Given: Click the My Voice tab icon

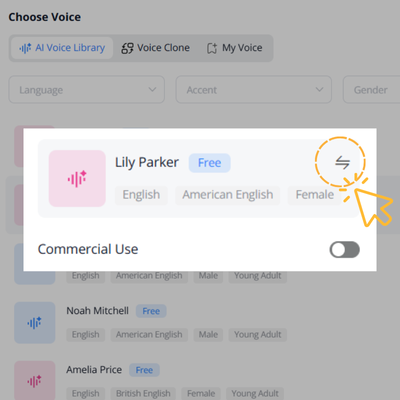Looking at the screenshot, I should 212,48.
